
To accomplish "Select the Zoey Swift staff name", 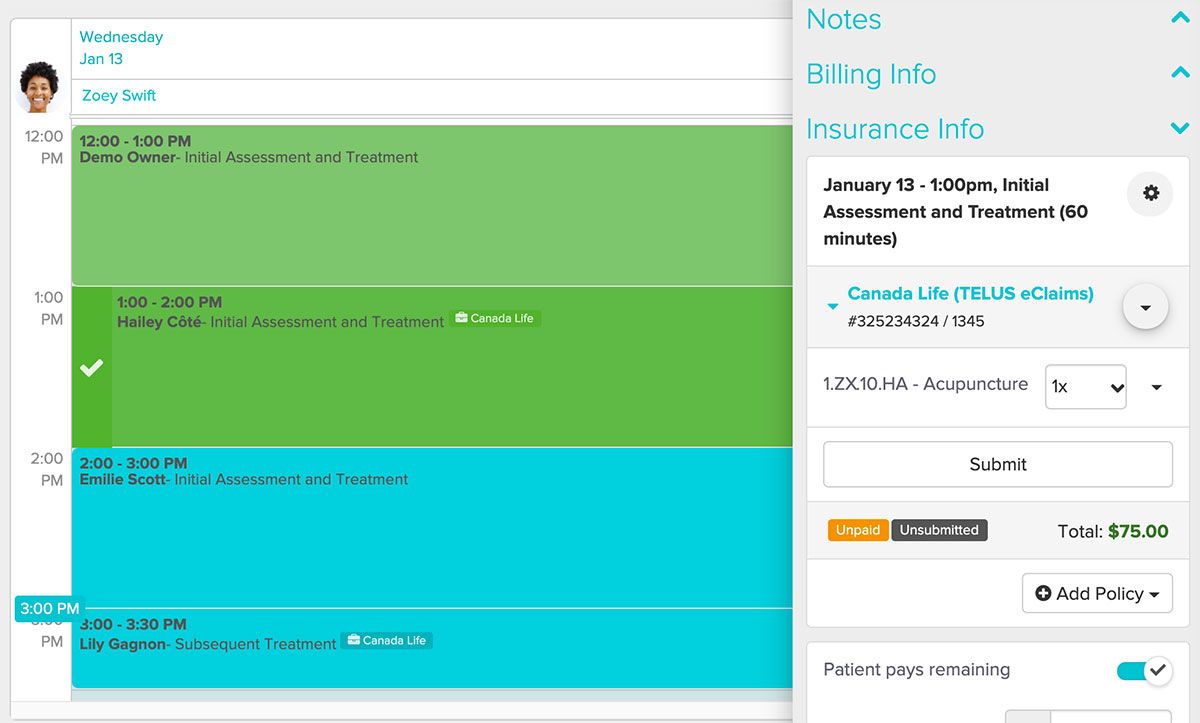I will (119, 96).
